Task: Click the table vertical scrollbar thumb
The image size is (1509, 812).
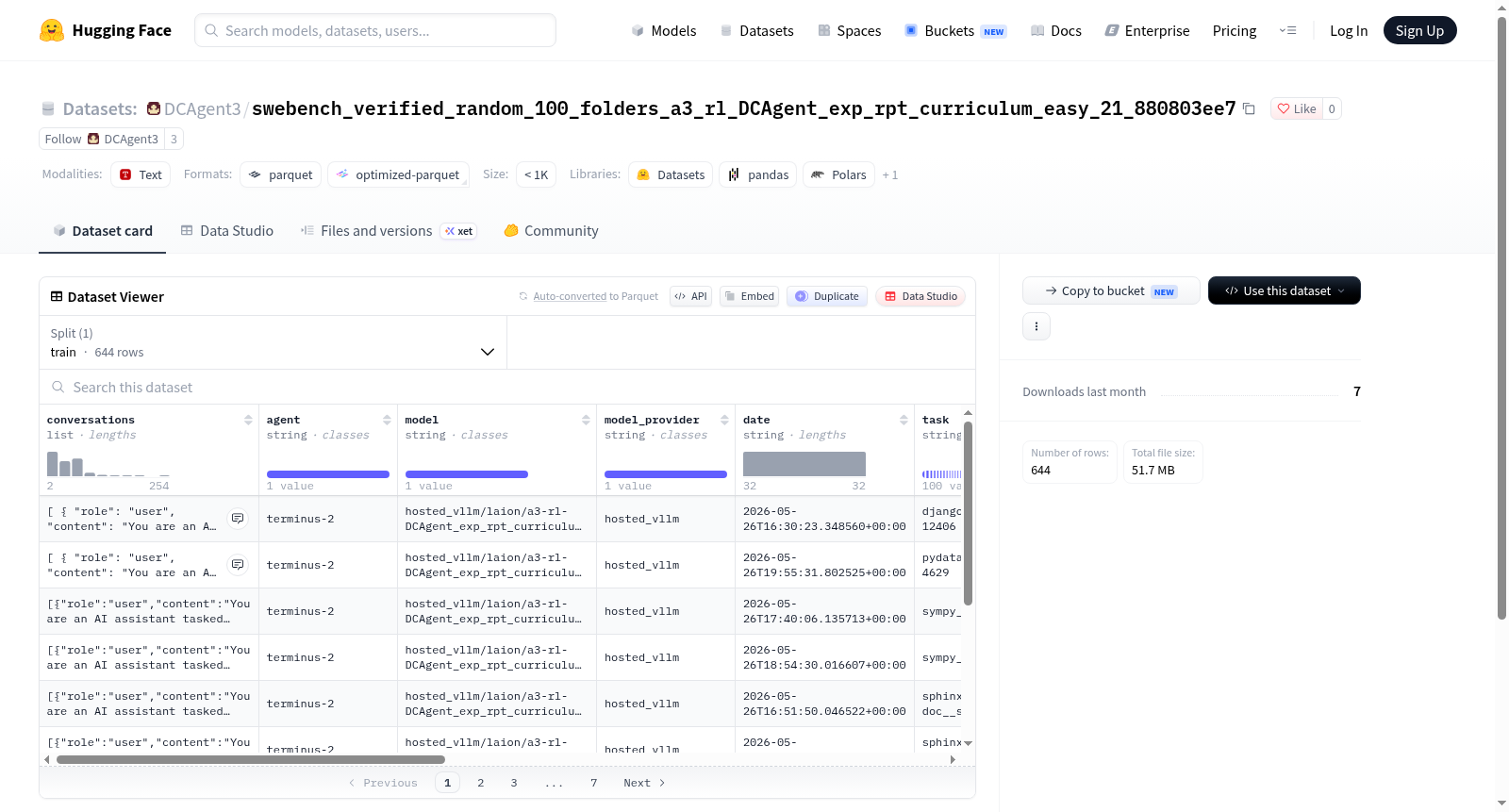Action: click(x=968, y=514)
